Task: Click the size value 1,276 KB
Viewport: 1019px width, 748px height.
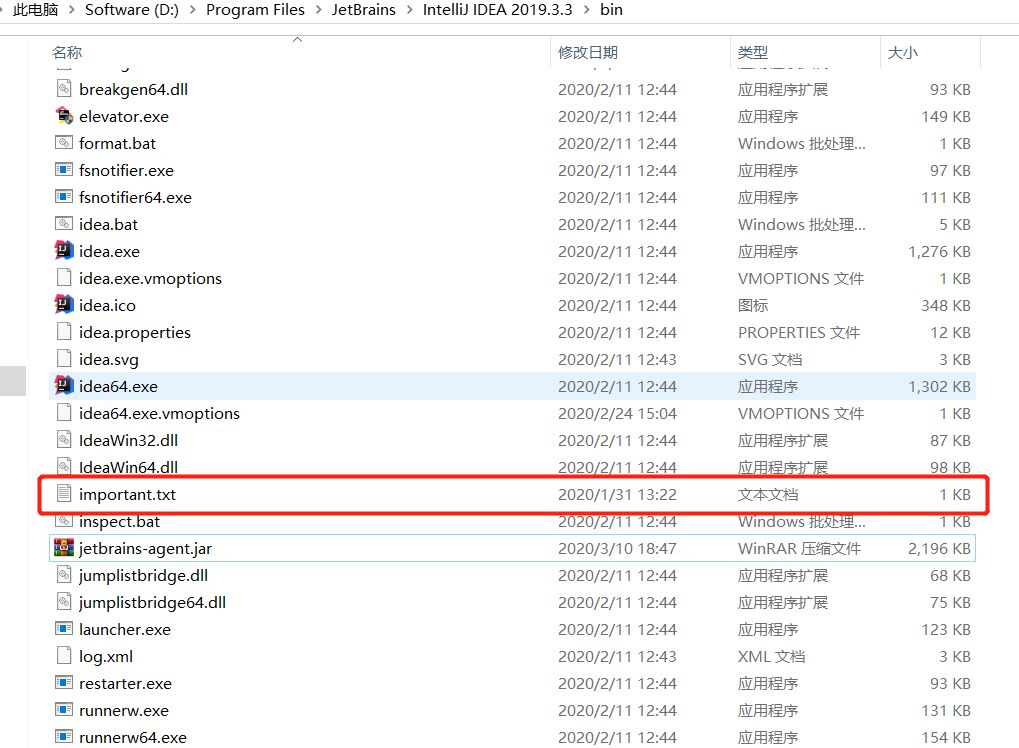Action: point(939,251)
